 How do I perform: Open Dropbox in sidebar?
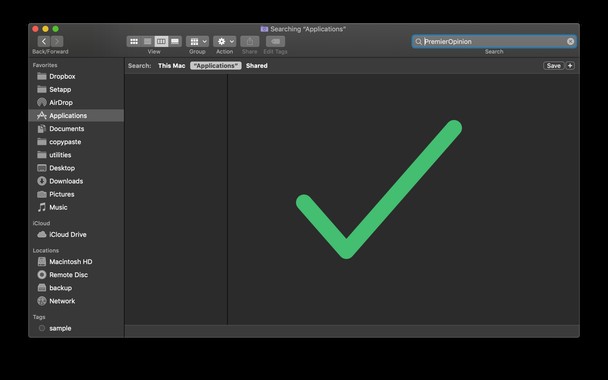coord(76,76)
